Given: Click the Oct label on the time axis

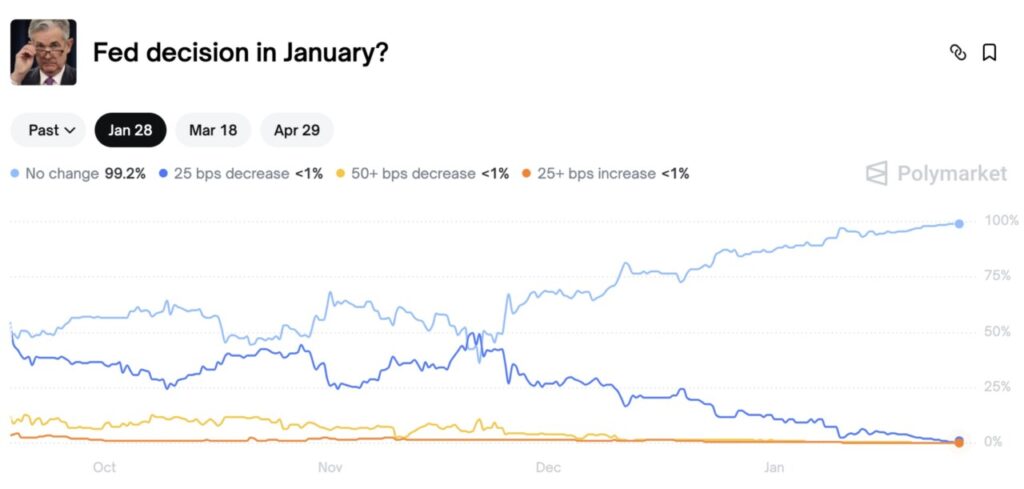Looking at the screenshot, I should tap(104, 467).
